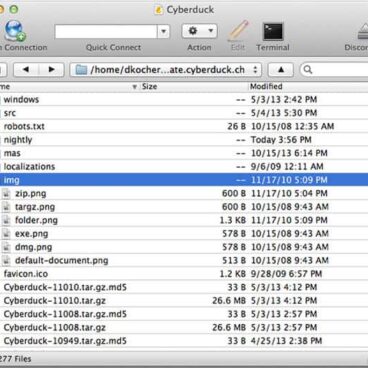This screenshot has height=368, width=368.
Task: Click the search field with magnifier
Action: (x=334, y=70)
